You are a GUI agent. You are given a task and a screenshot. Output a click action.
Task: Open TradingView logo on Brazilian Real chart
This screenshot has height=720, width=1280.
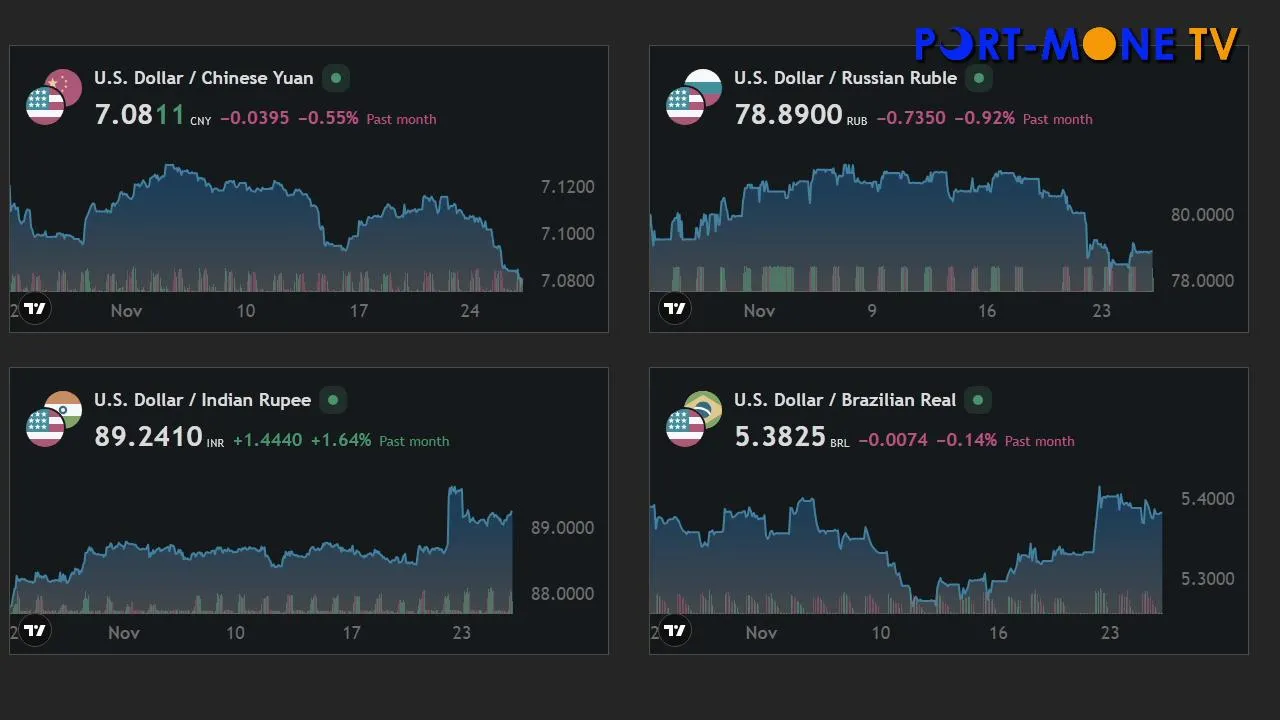coord(675,630)
